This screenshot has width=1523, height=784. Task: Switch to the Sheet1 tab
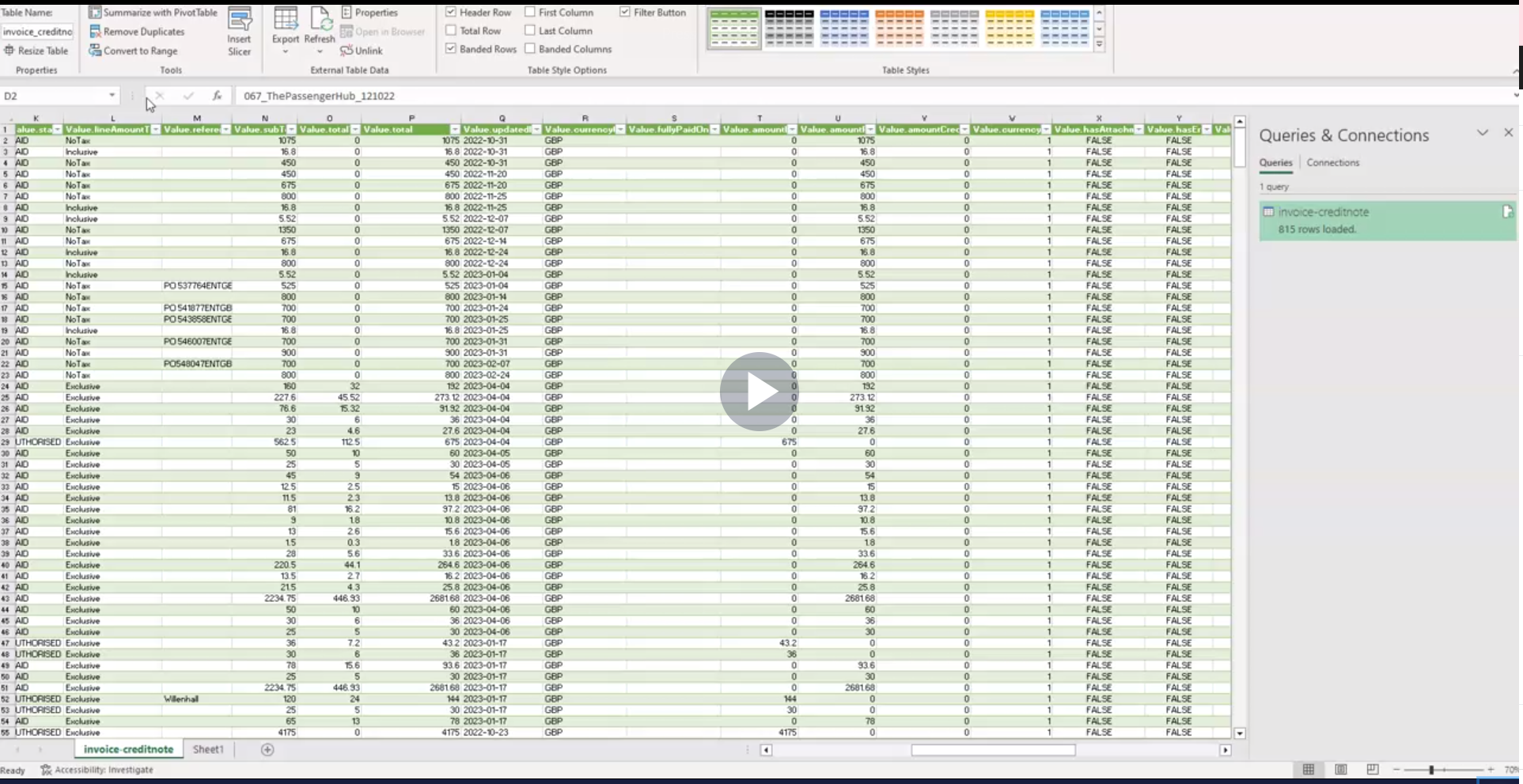[x=208, y=749]
